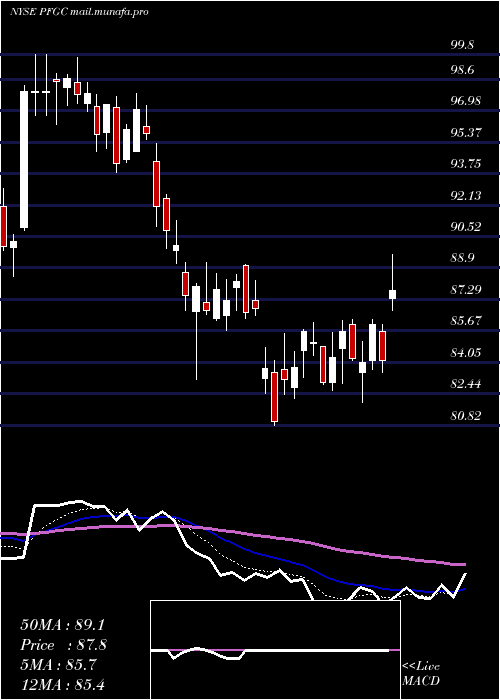This screenshot has width=500, height=700.
Task: Click the 82.44 price axis label
Action: coord(466,384)
